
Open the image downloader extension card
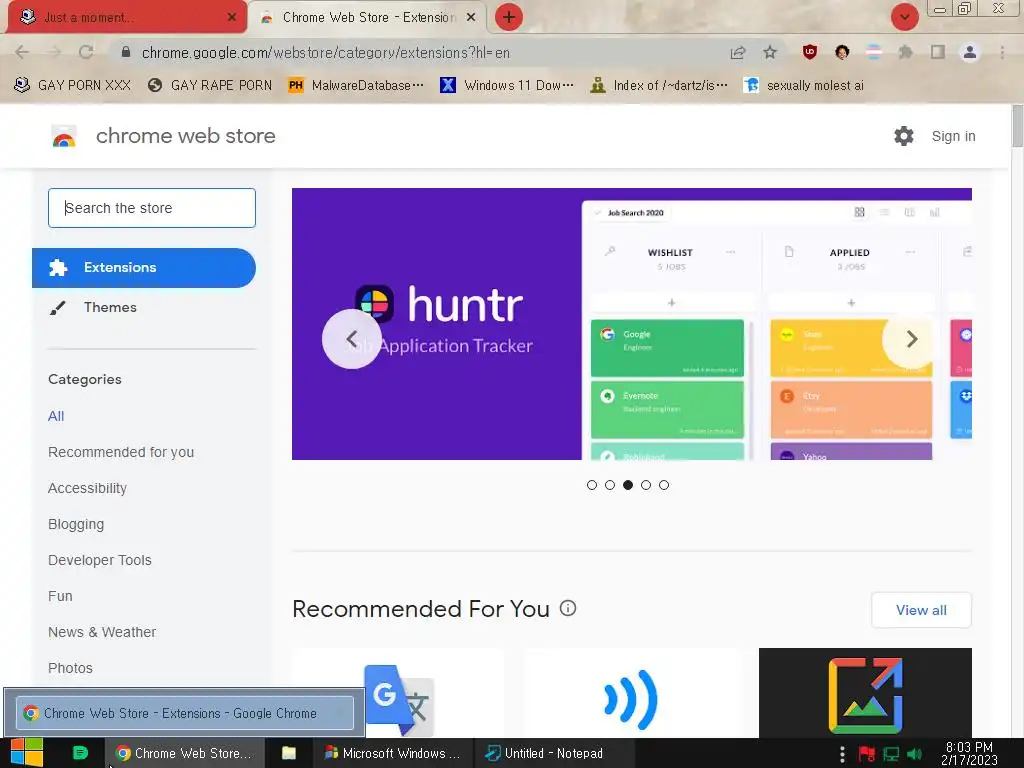click(x=865, y=693)
